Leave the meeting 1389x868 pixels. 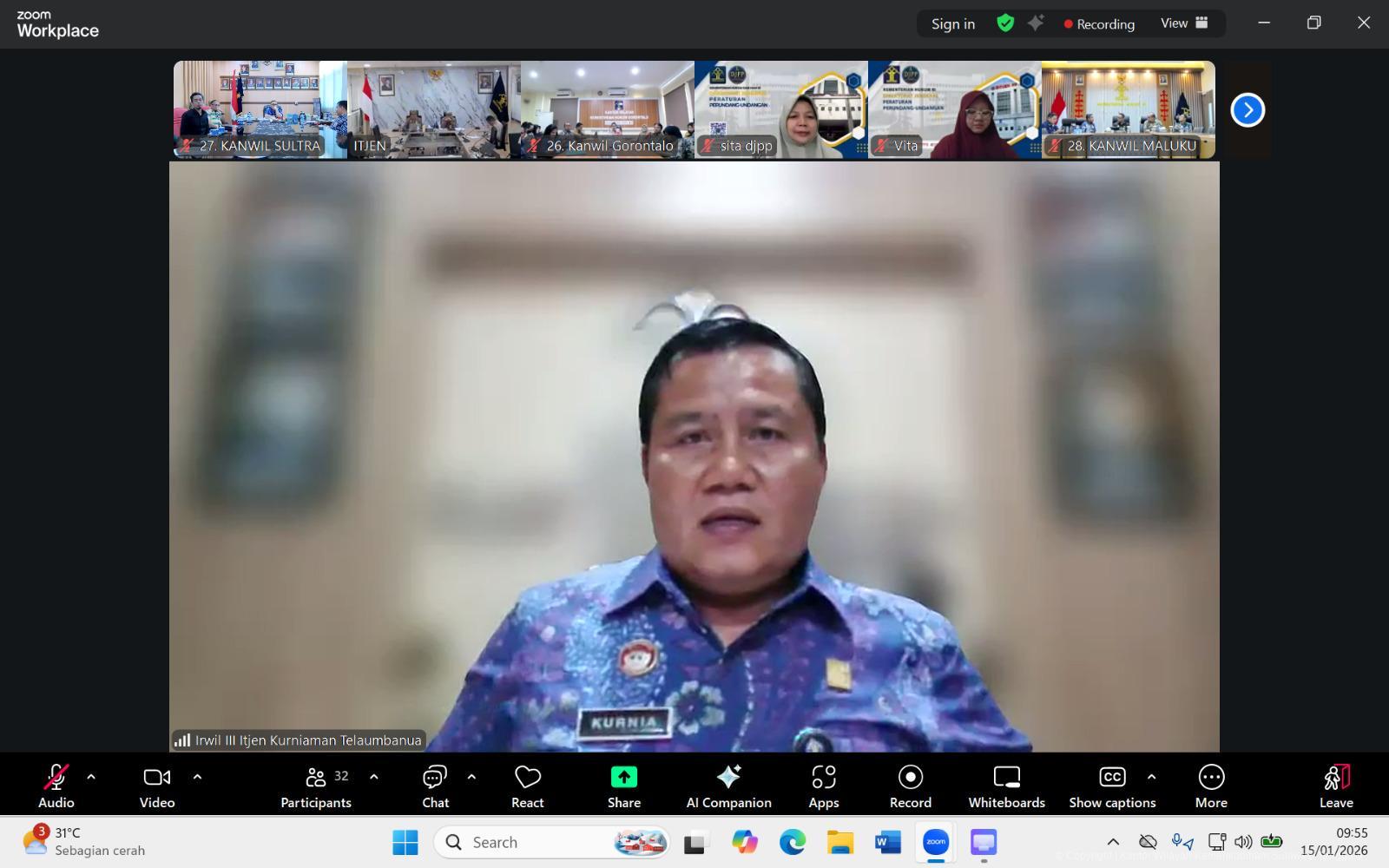[x=1336, y=786]
